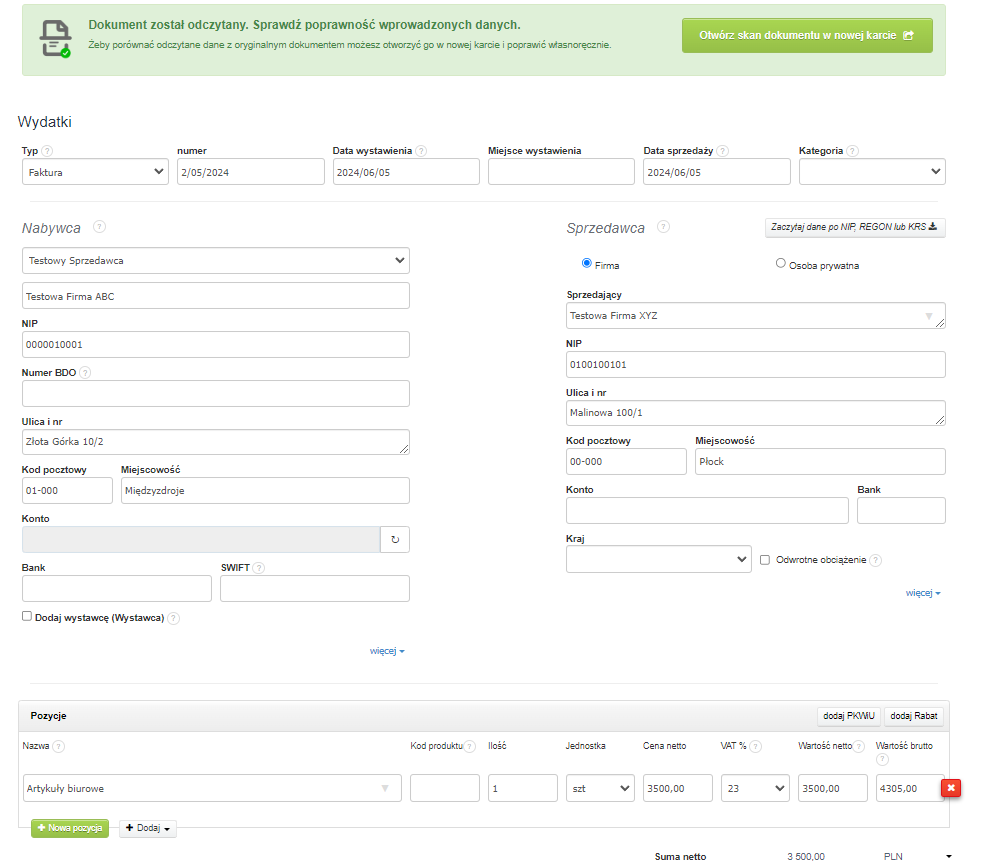Delete the Artykuły biurowe row with red X
The height and width of the screenshot is (868, 985).
point(951,788)
